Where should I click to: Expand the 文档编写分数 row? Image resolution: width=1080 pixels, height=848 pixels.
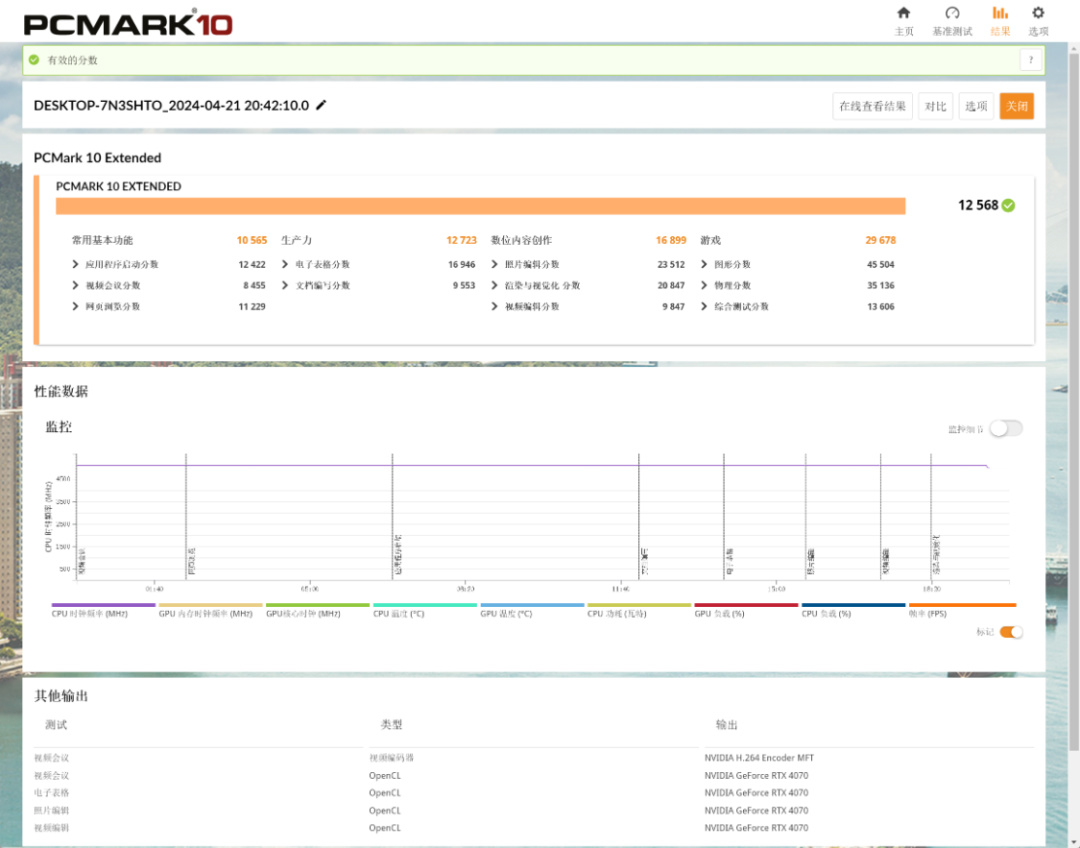click(284, 285)
